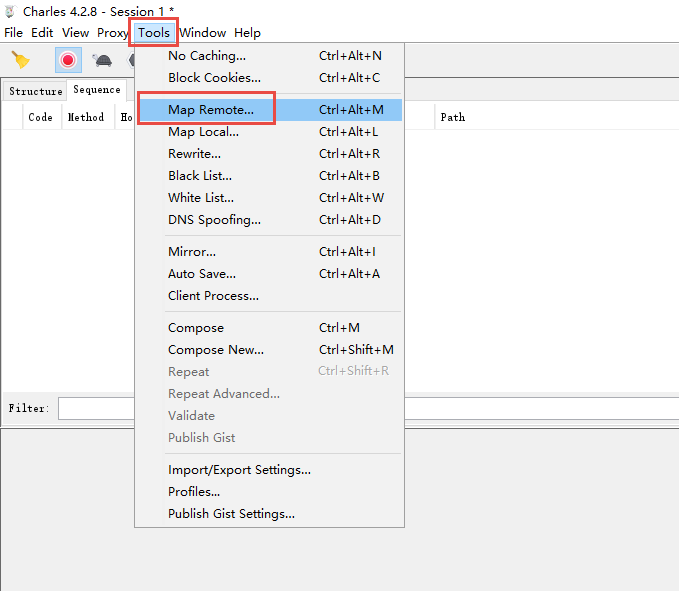
Task: Select the Sequence tab
Action: coord(97,90)
